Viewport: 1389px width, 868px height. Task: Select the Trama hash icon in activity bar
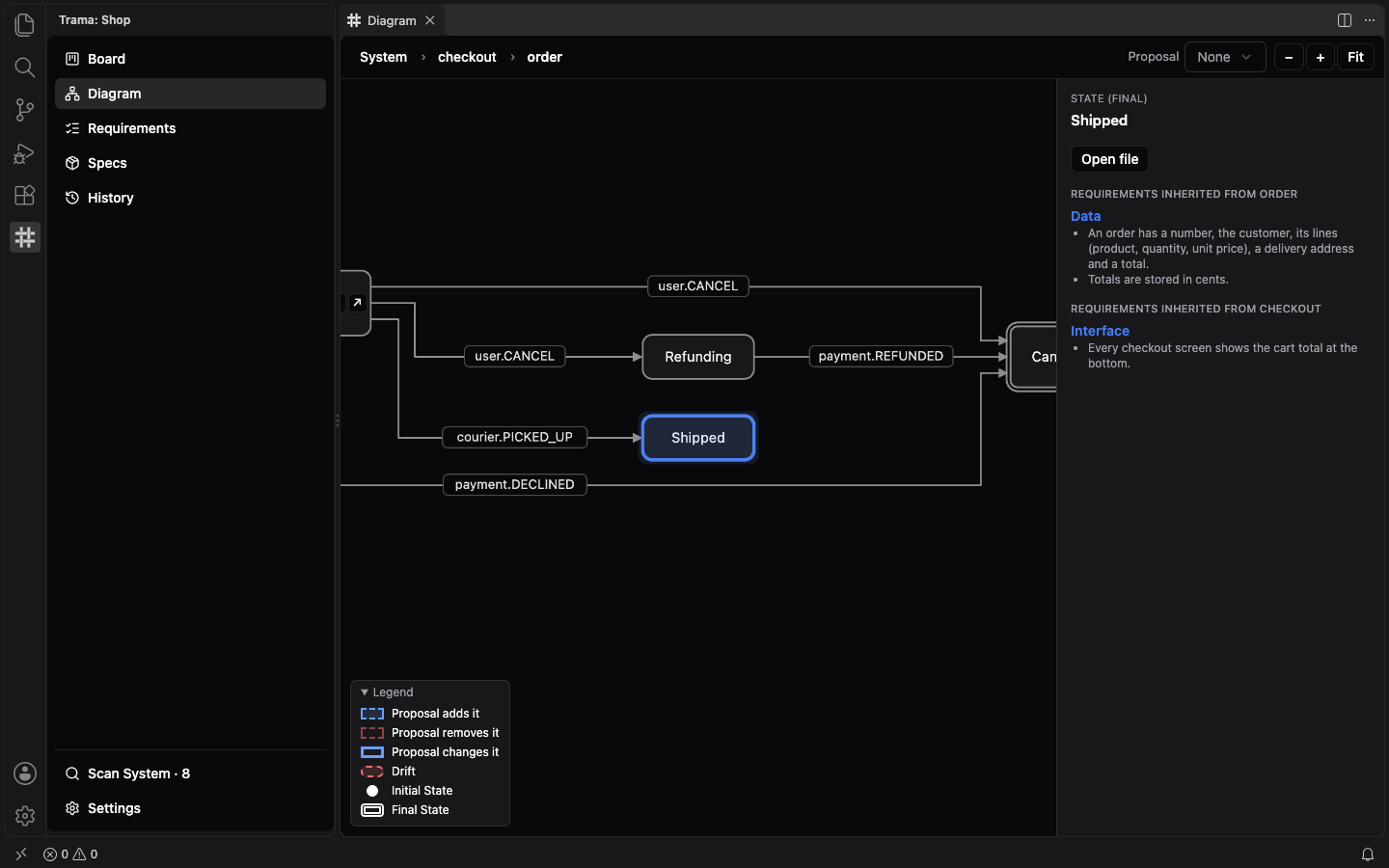(x=25, y=237)
